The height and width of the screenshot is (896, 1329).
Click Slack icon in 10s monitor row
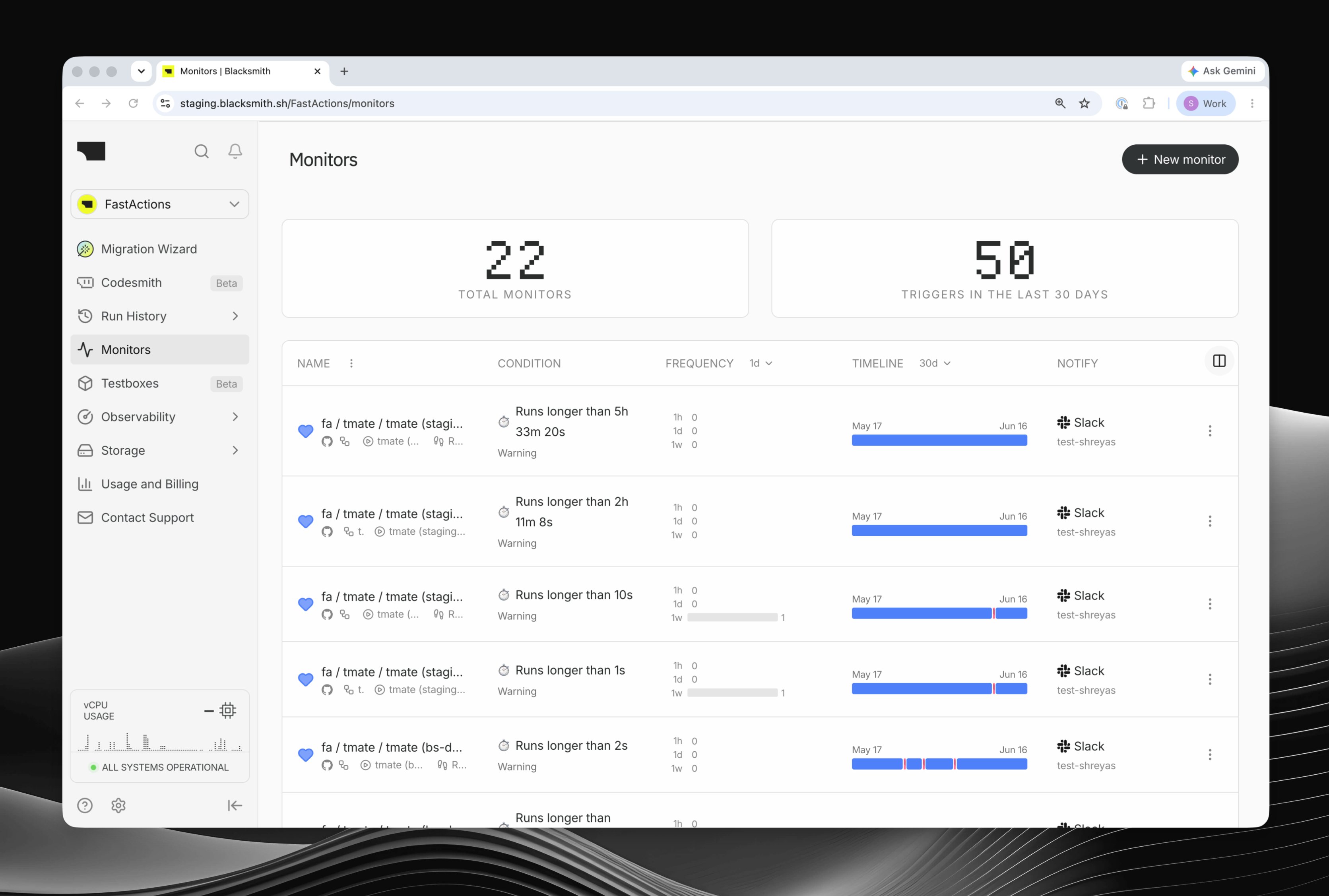[1063, 595]
